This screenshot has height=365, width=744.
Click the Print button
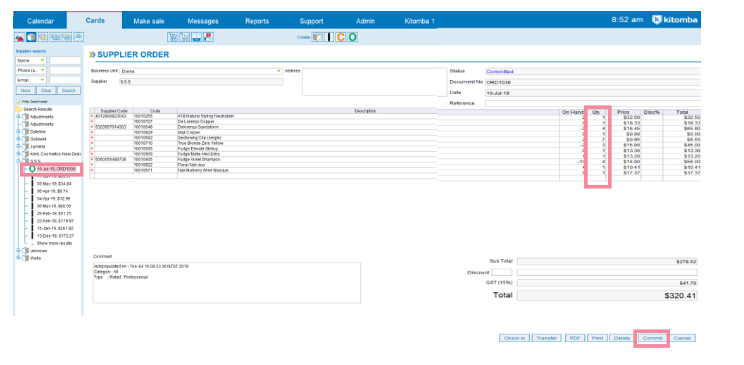[x=597, y=338]
